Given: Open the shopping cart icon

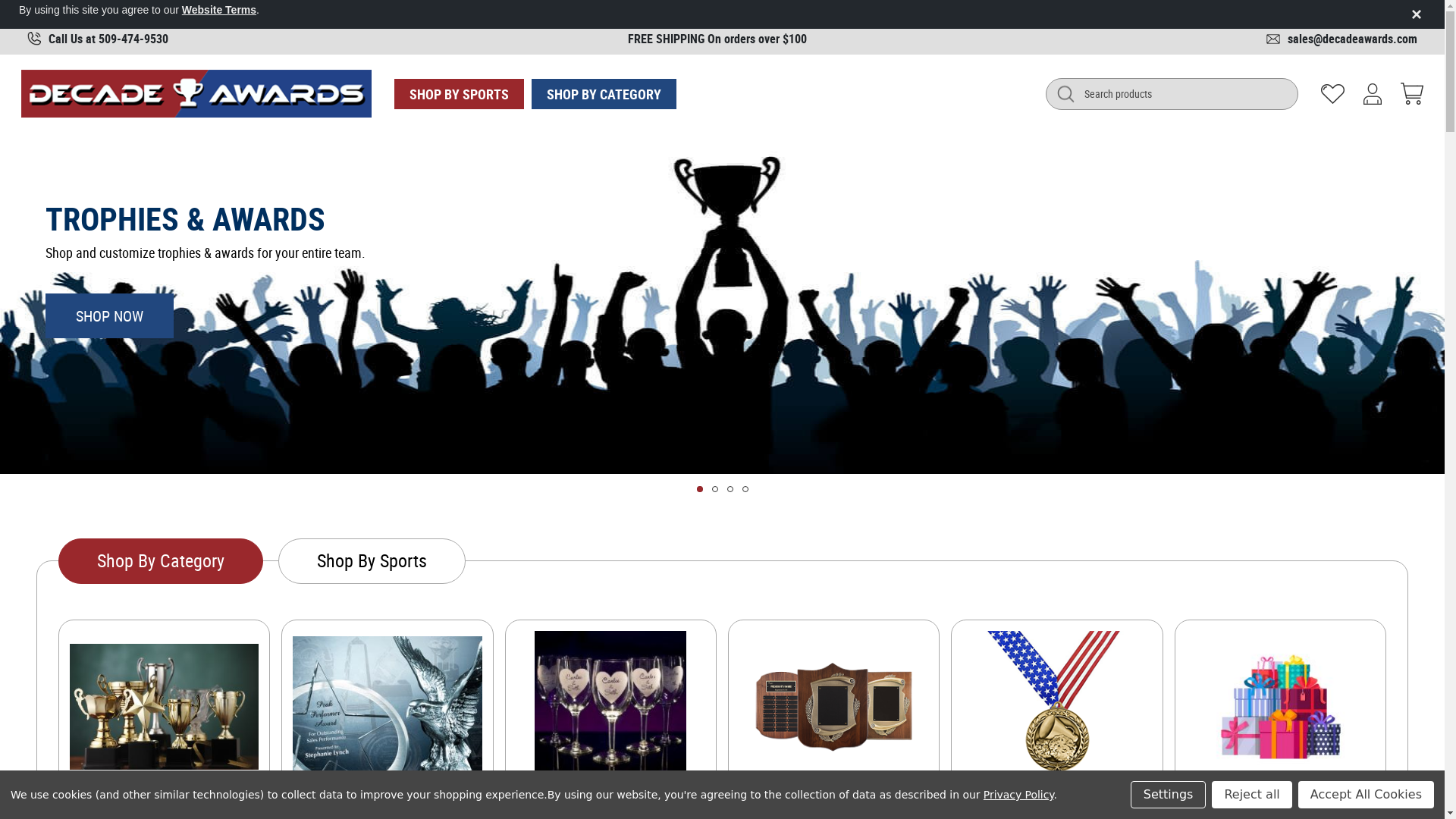Looking at the screenshot, I should pyautogui.click(x=1412, y=94).
